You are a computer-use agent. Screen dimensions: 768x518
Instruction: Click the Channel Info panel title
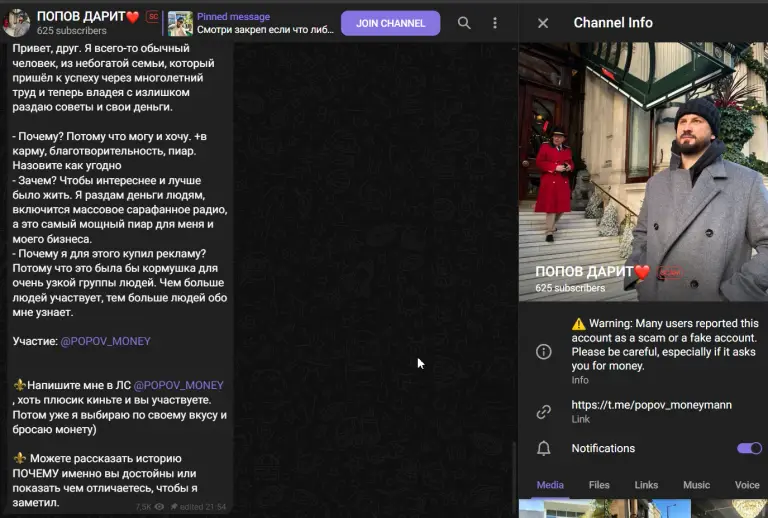point(613,23)
